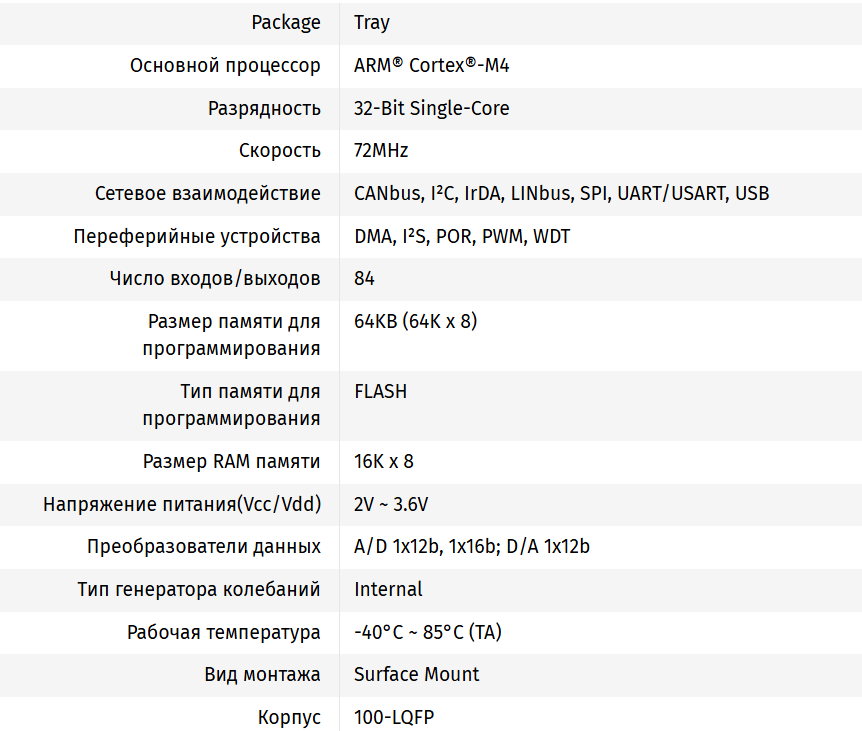Viewport: 862px width, 731px height.
Task: Click the -40°C ~ 85°C temperature value
Action: [x=427, y=632]
